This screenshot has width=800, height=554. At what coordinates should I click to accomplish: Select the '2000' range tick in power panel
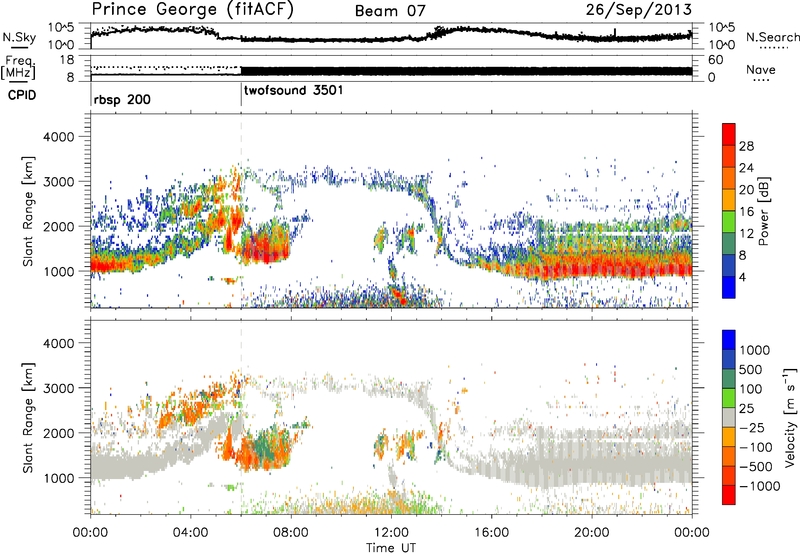click(x=58, y=226)
